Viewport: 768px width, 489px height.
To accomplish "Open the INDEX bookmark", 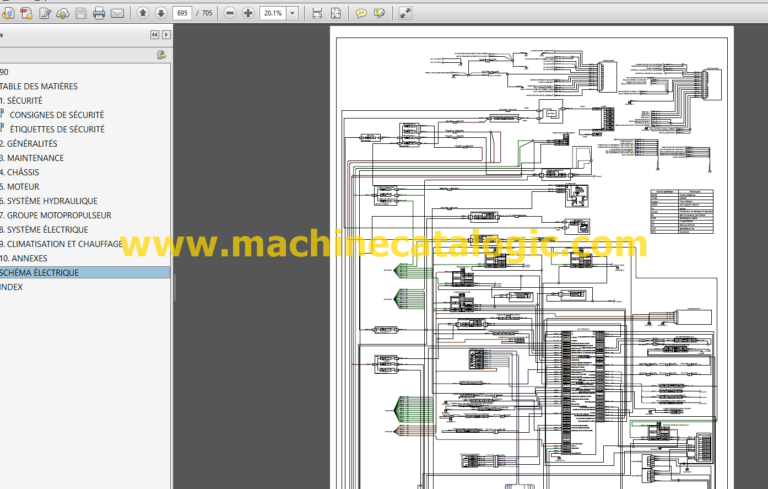I will (x=12, y=287).
